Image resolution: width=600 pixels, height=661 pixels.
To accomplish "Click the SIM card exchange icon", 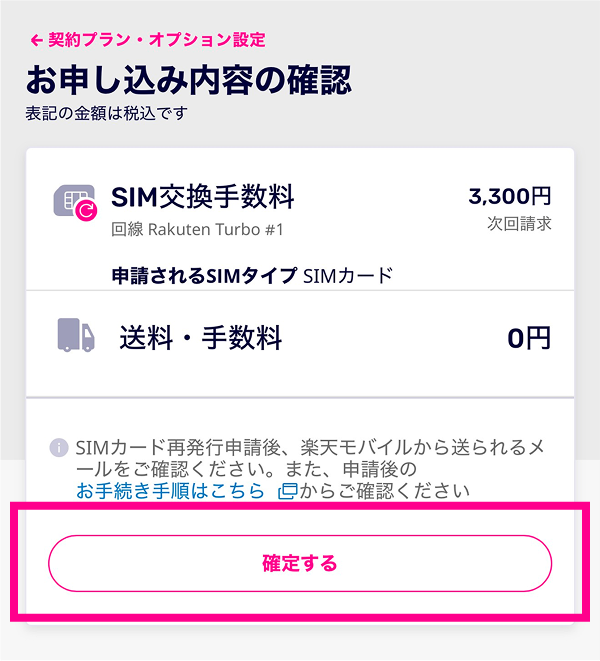I will click(x=75, y=203).
